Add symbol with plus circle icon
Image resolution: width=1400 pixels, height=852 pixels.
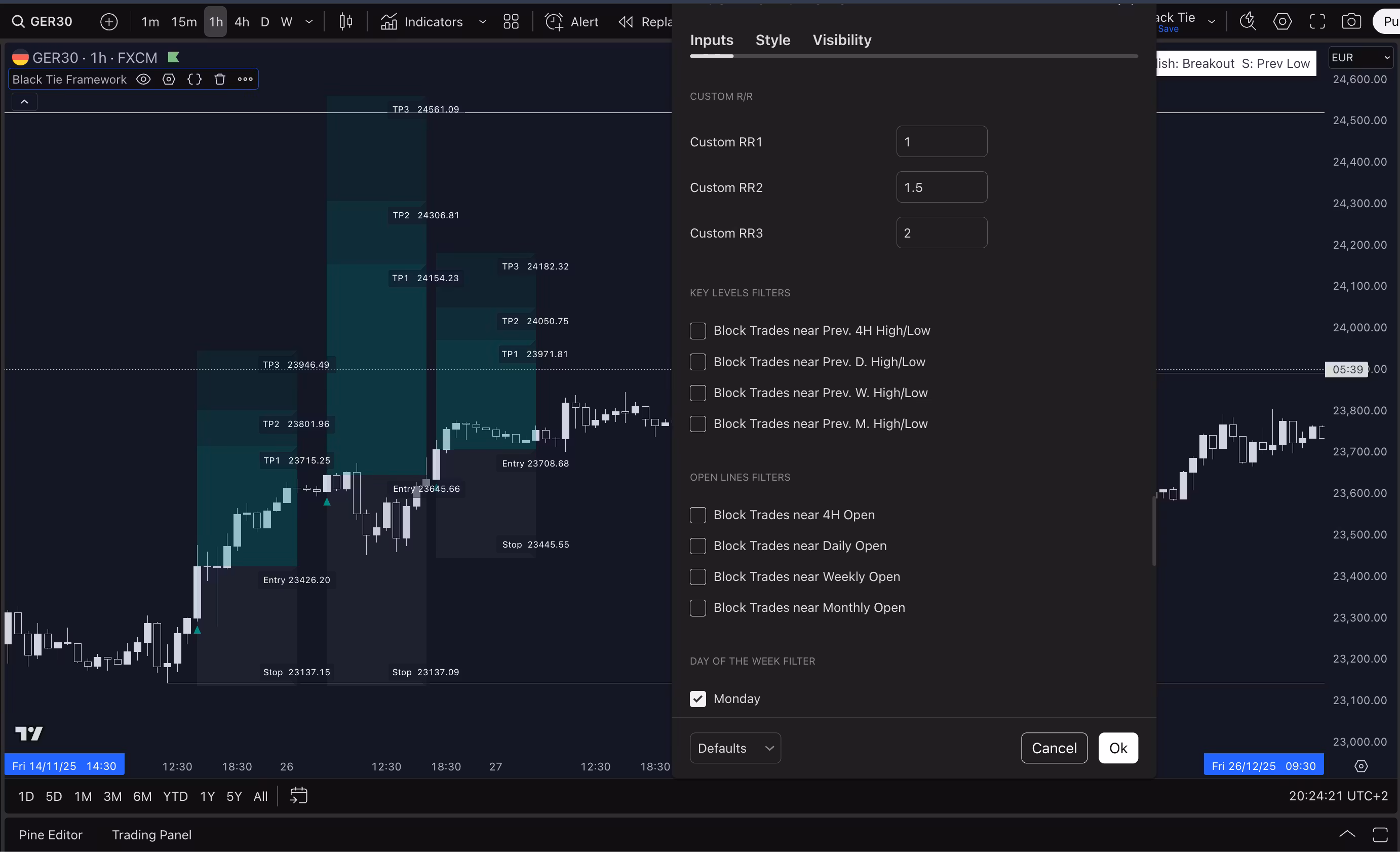109,22
